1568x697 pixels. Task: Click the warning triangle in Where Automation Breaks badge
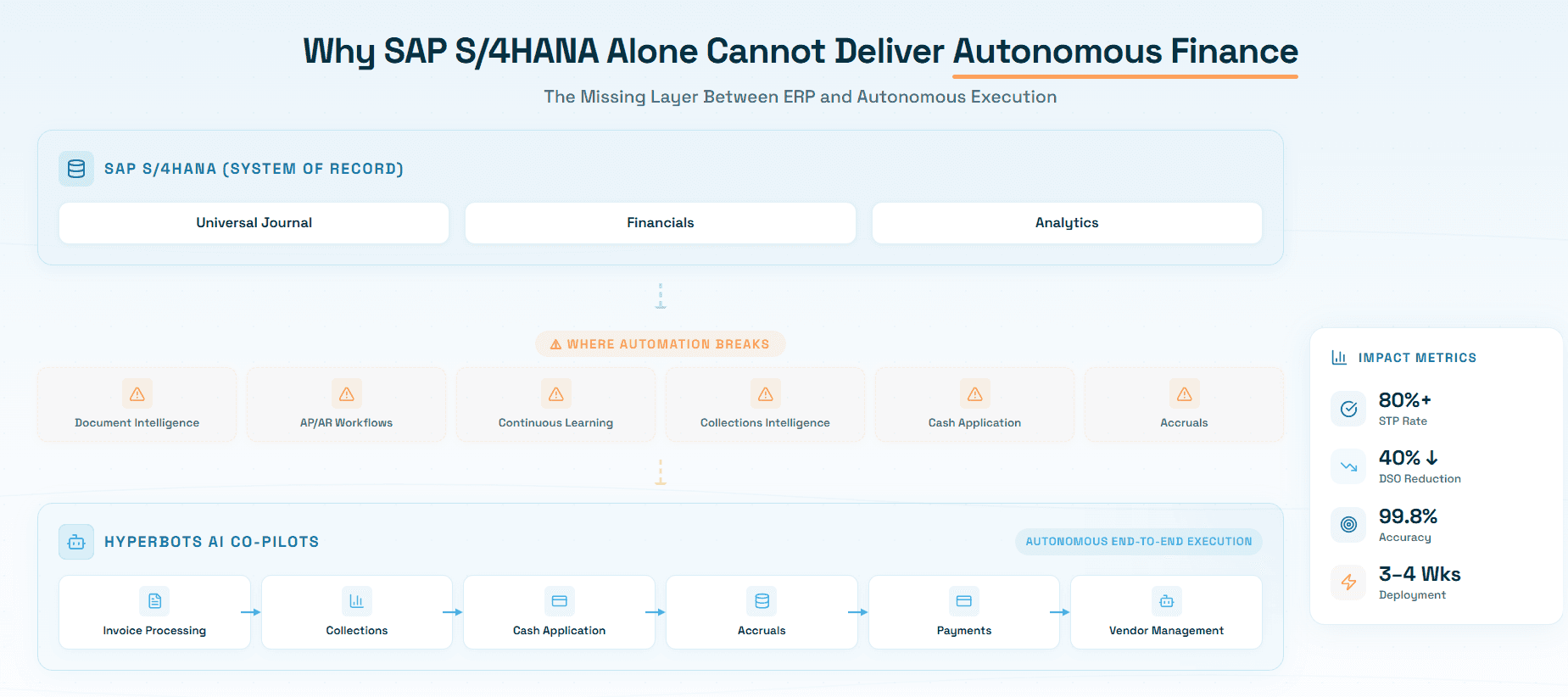pyautogui.click(x=556, y=344)
